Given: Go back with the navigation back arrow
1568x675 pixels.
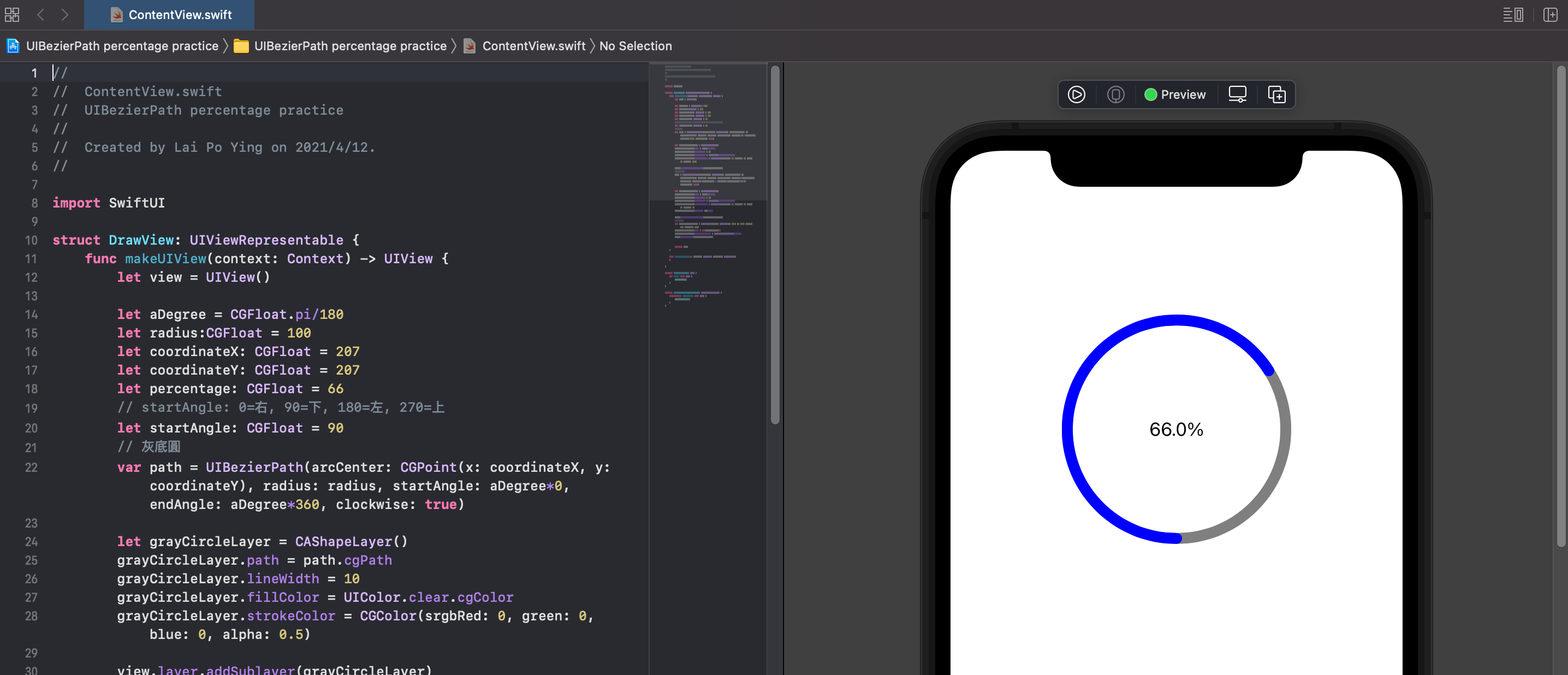Looking at the screenshot, I should click(40, 15).
